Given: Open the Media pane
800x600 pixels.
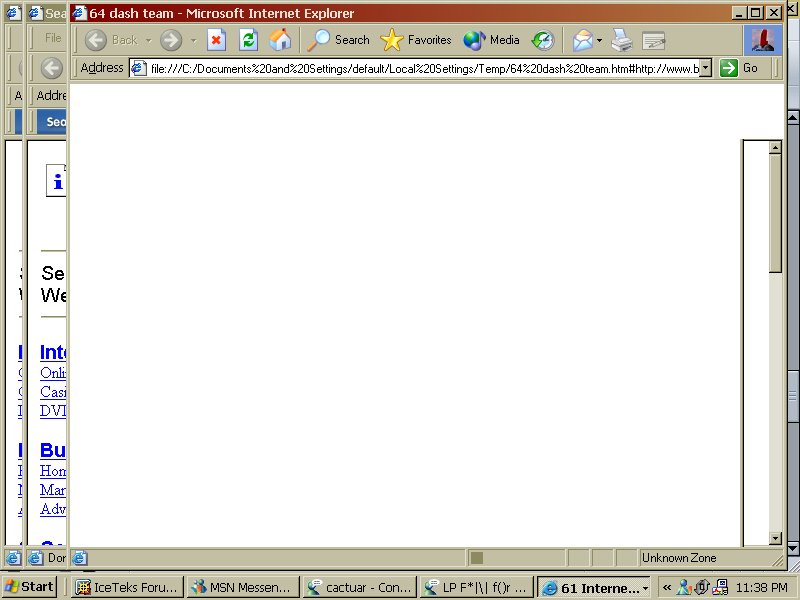Looking at the screenshot, I should [x=492, y=40].
